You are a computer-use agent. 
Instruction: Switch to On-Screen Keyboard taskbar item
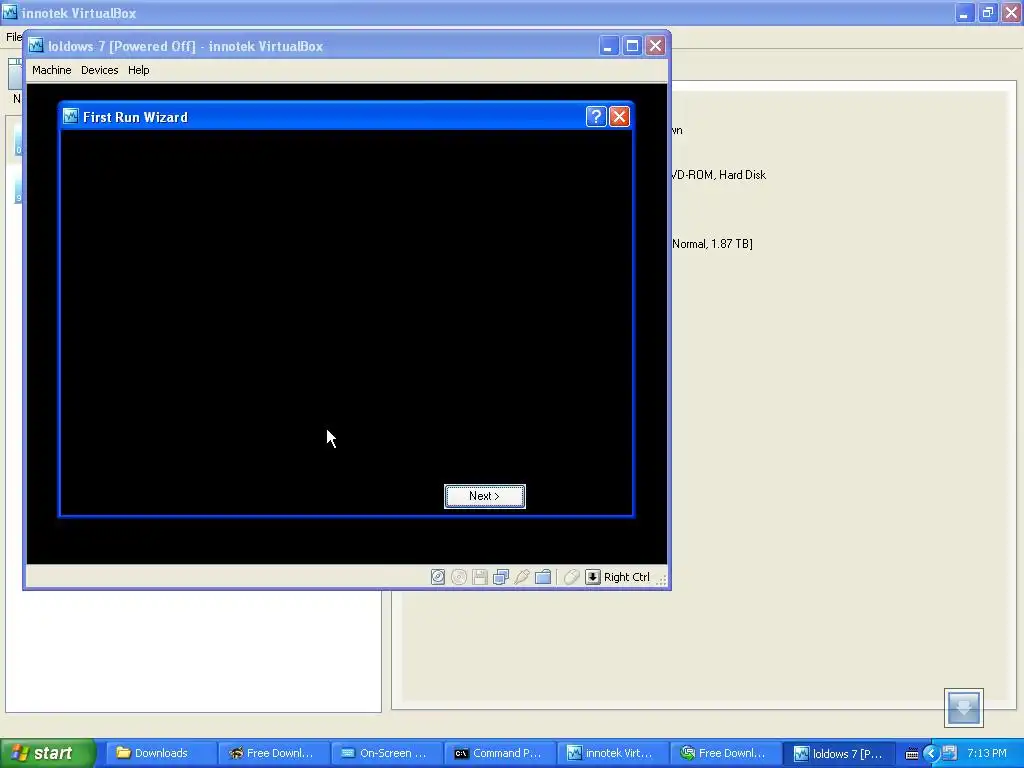[387, 753]
